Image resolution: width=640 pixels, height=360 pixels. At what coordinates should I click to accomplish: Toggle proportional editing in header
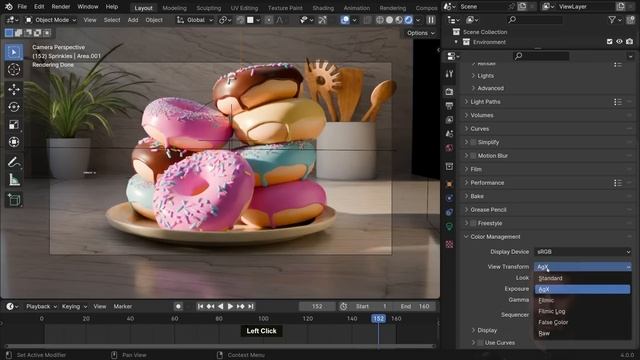click(269, 20)
